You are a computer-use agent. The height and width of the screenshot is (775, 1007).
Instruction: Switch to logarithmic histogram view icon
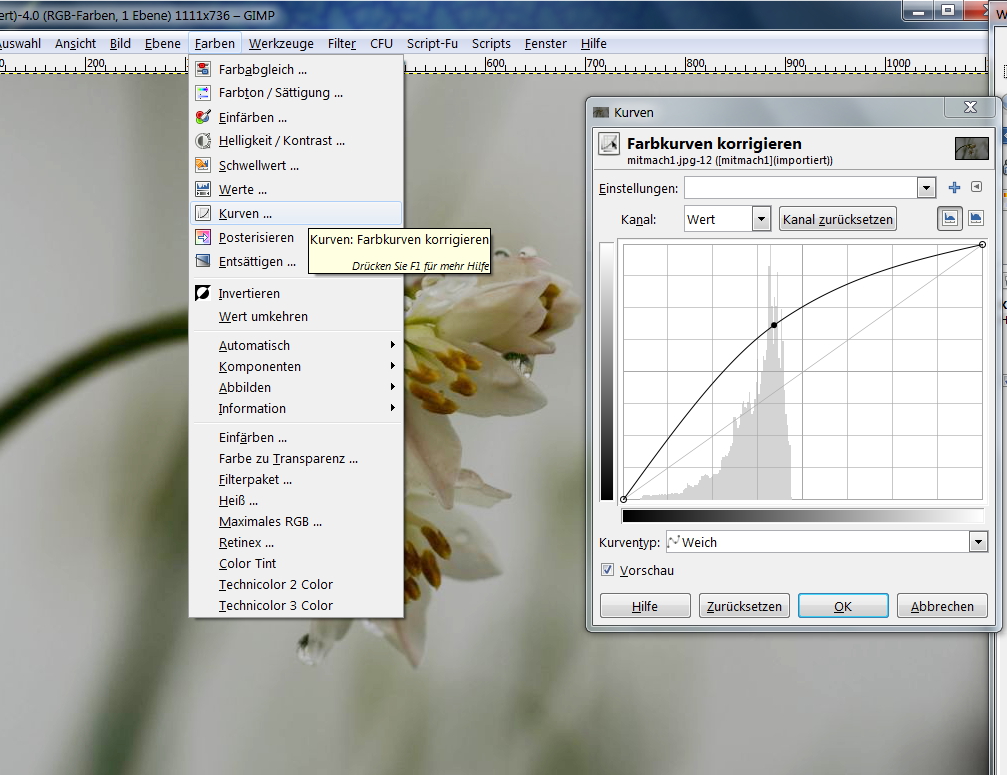pos(975,219)
